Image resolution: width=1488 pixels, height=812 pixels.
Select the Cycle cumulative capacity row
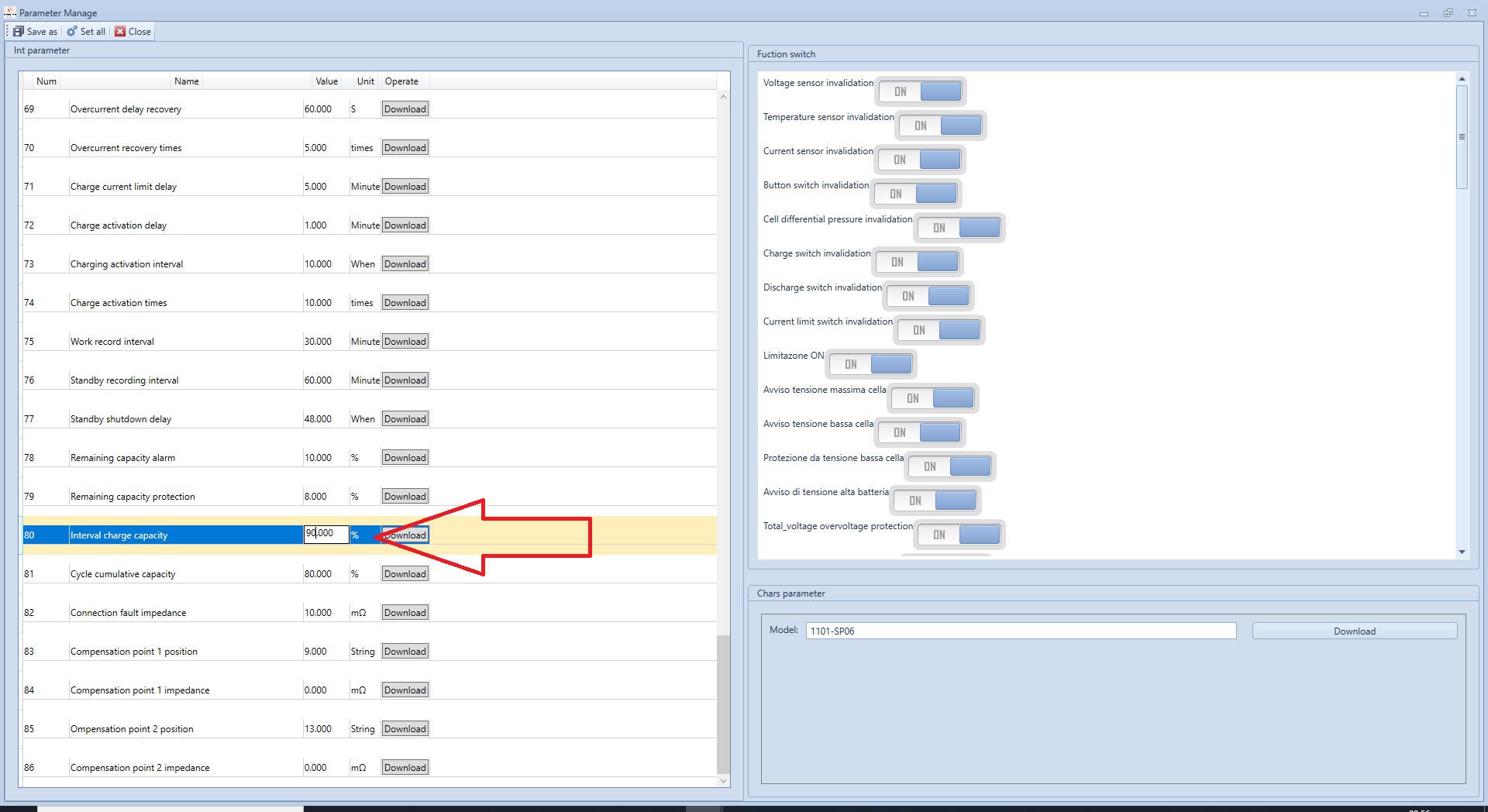122,574
